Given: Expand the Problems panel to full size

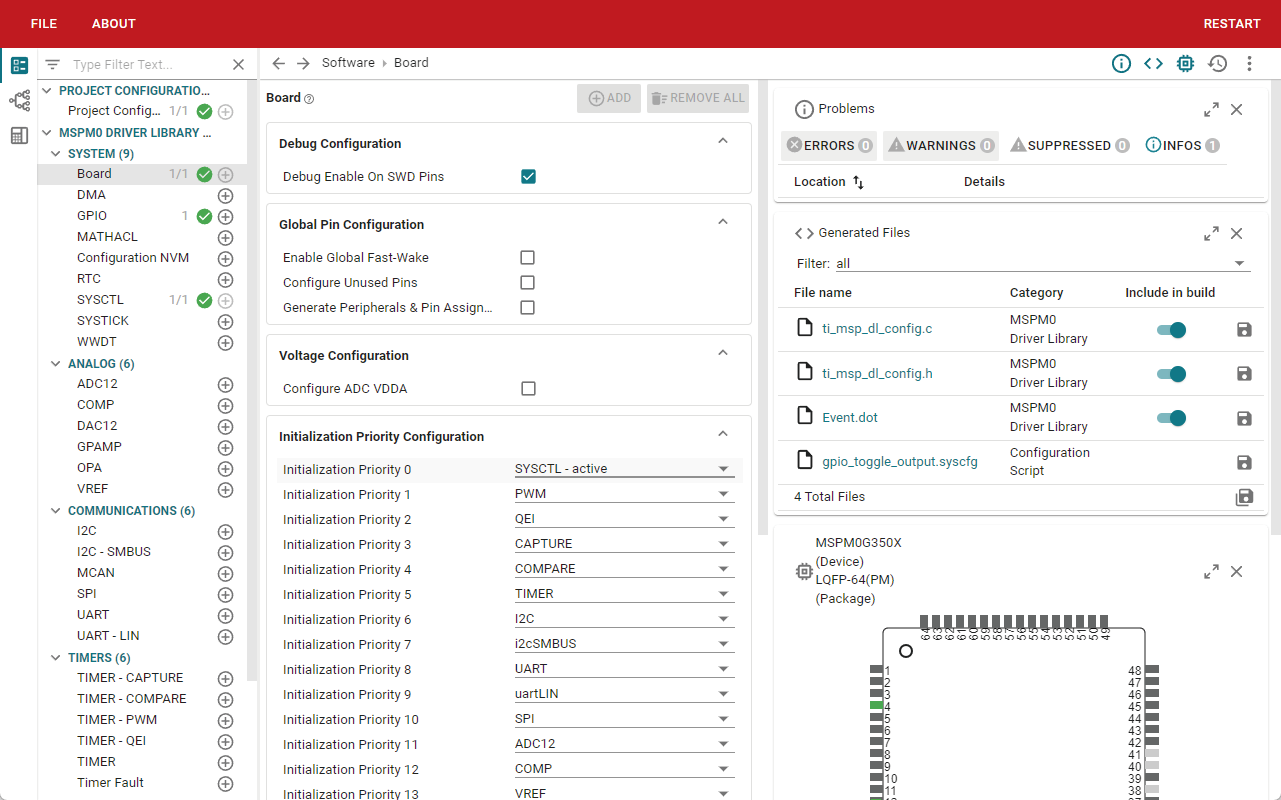Looking at the screenshot, I should 1211,109.
